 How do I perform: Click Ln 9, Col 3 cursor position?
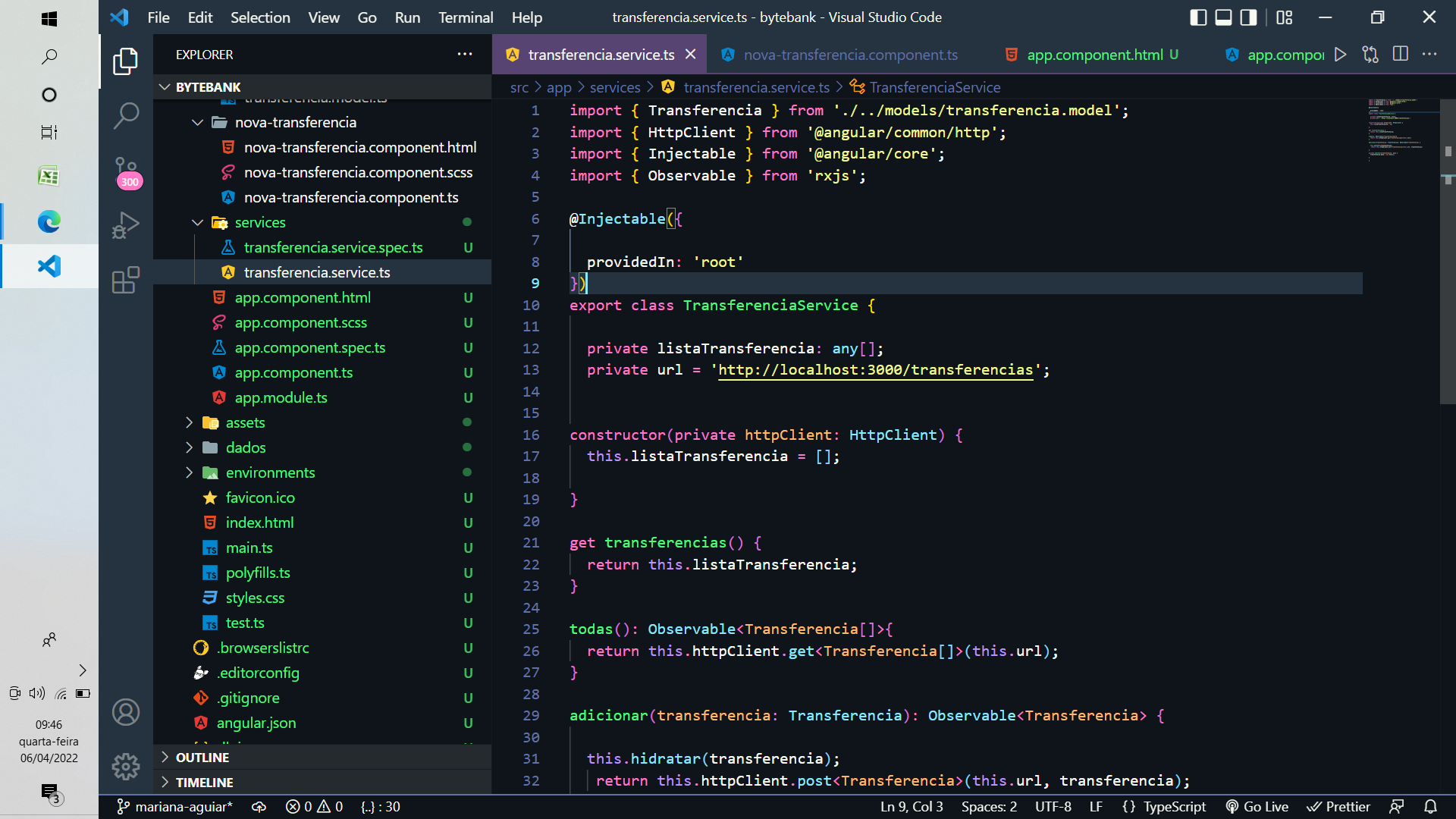(x=912, y=807)
